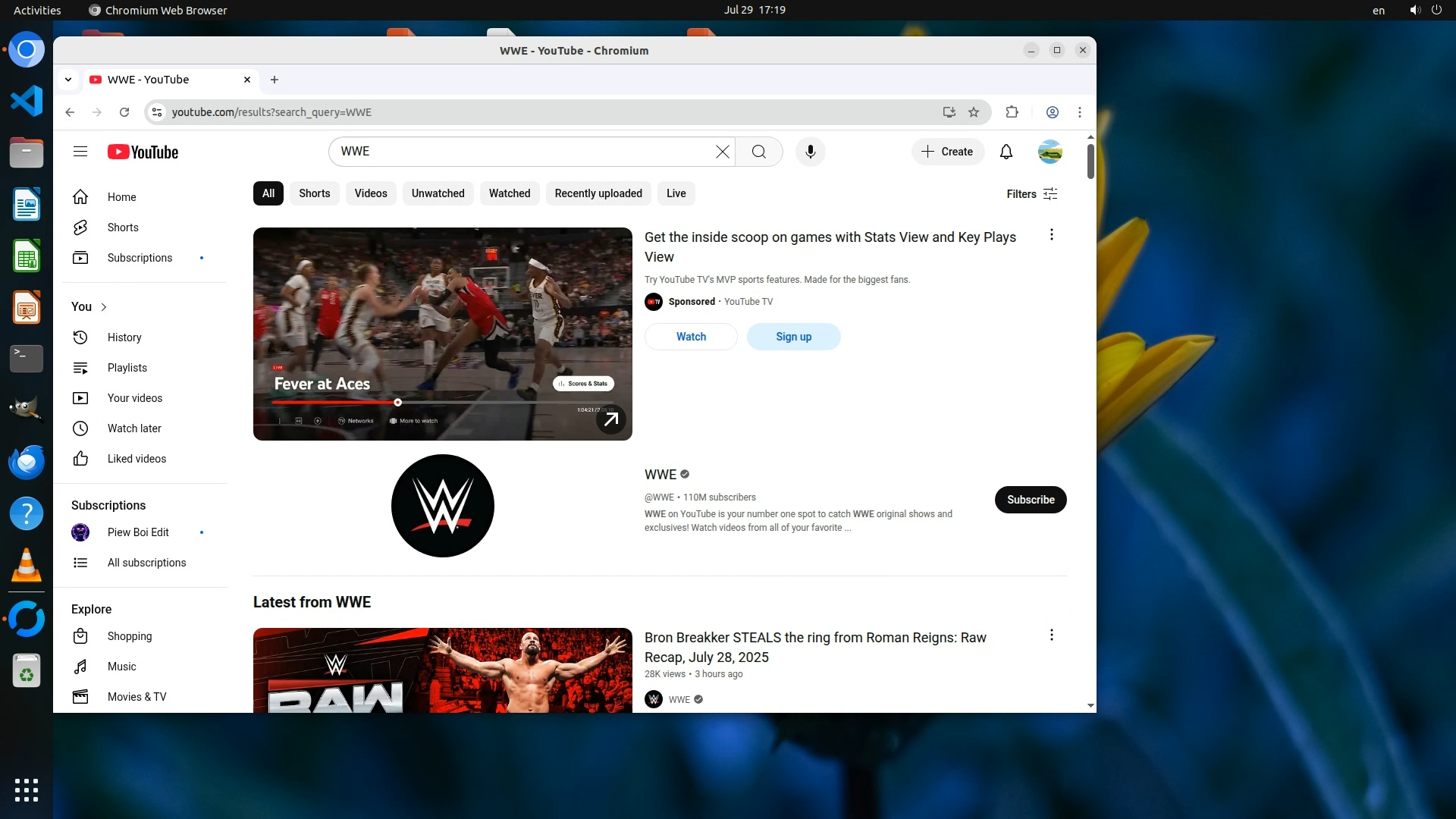
Task: Expand the Filters options panel
Action: point(1031,194)
